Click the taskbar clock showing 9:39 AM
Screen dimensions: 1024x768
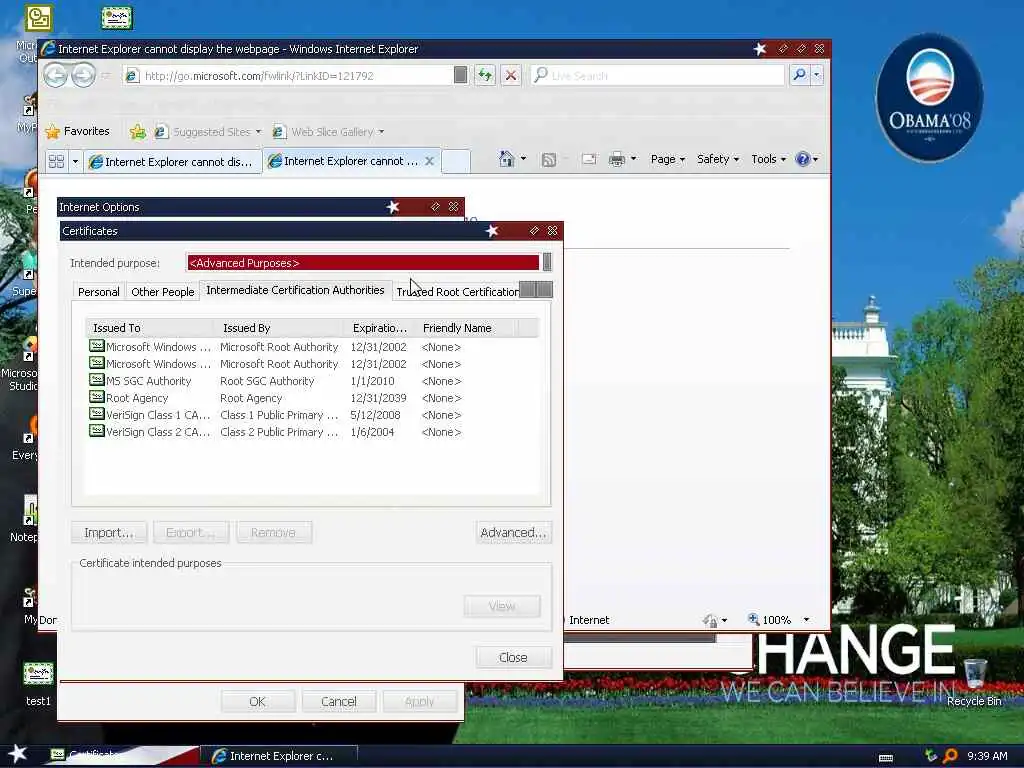987,756
